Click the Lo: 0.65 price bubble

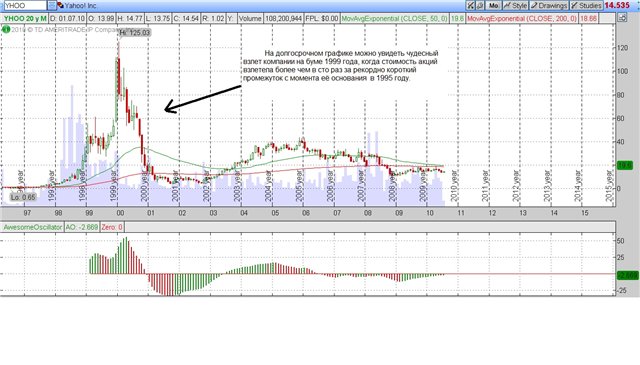[23, 197]
